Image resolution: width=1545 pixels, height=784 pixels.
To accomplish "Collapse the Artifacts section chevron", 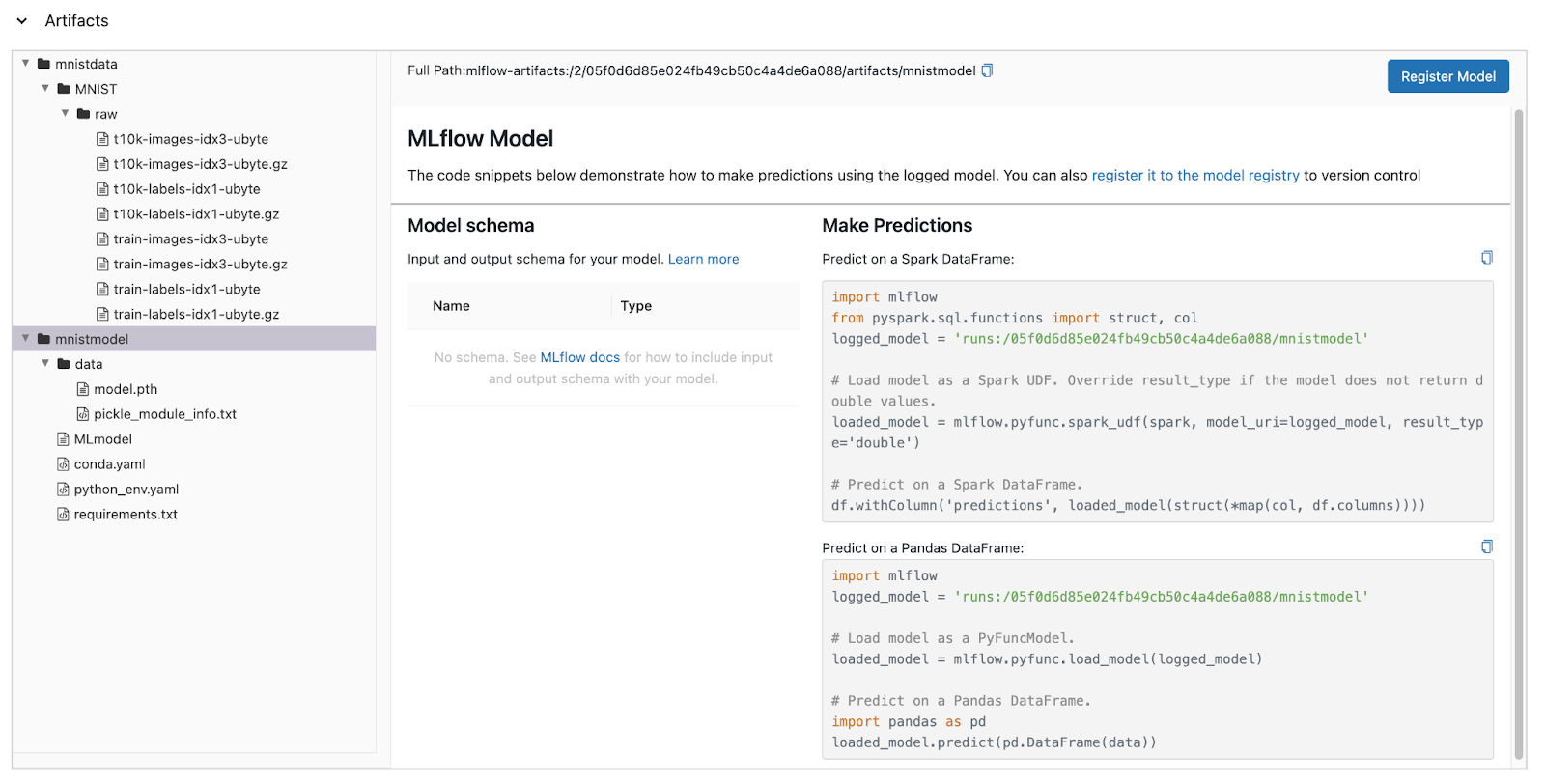I will click(22, 21).
